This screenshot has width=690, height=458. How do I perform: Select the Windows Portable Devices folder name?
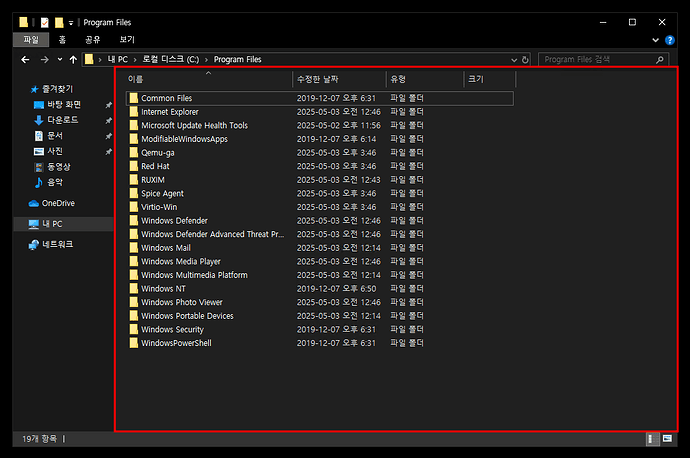(187, 316)
